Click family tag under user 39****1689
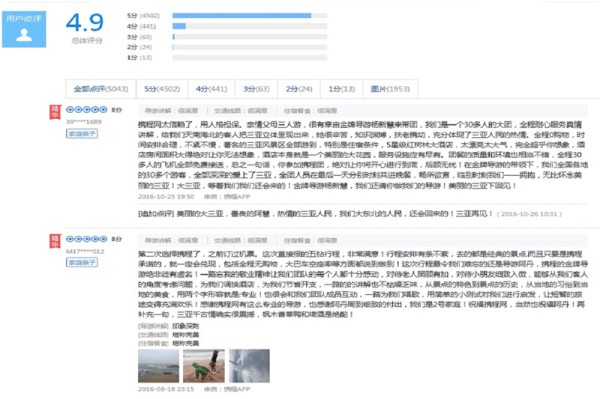This screenshot has width=600, height=399. (x=82, y=134)
